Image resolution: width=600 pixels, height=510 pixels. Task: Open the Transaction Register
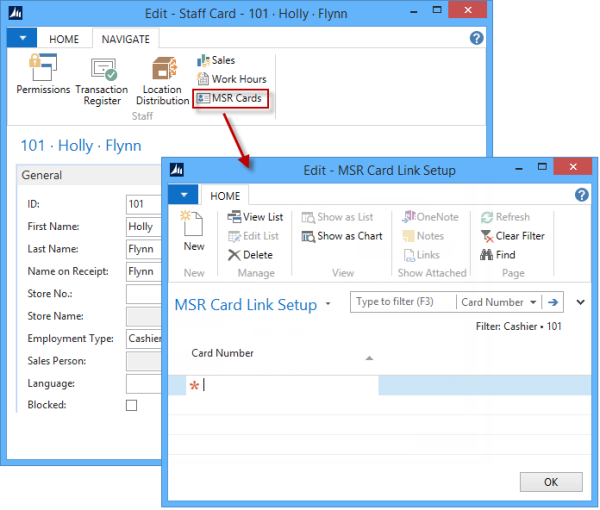tap(103, 79)
